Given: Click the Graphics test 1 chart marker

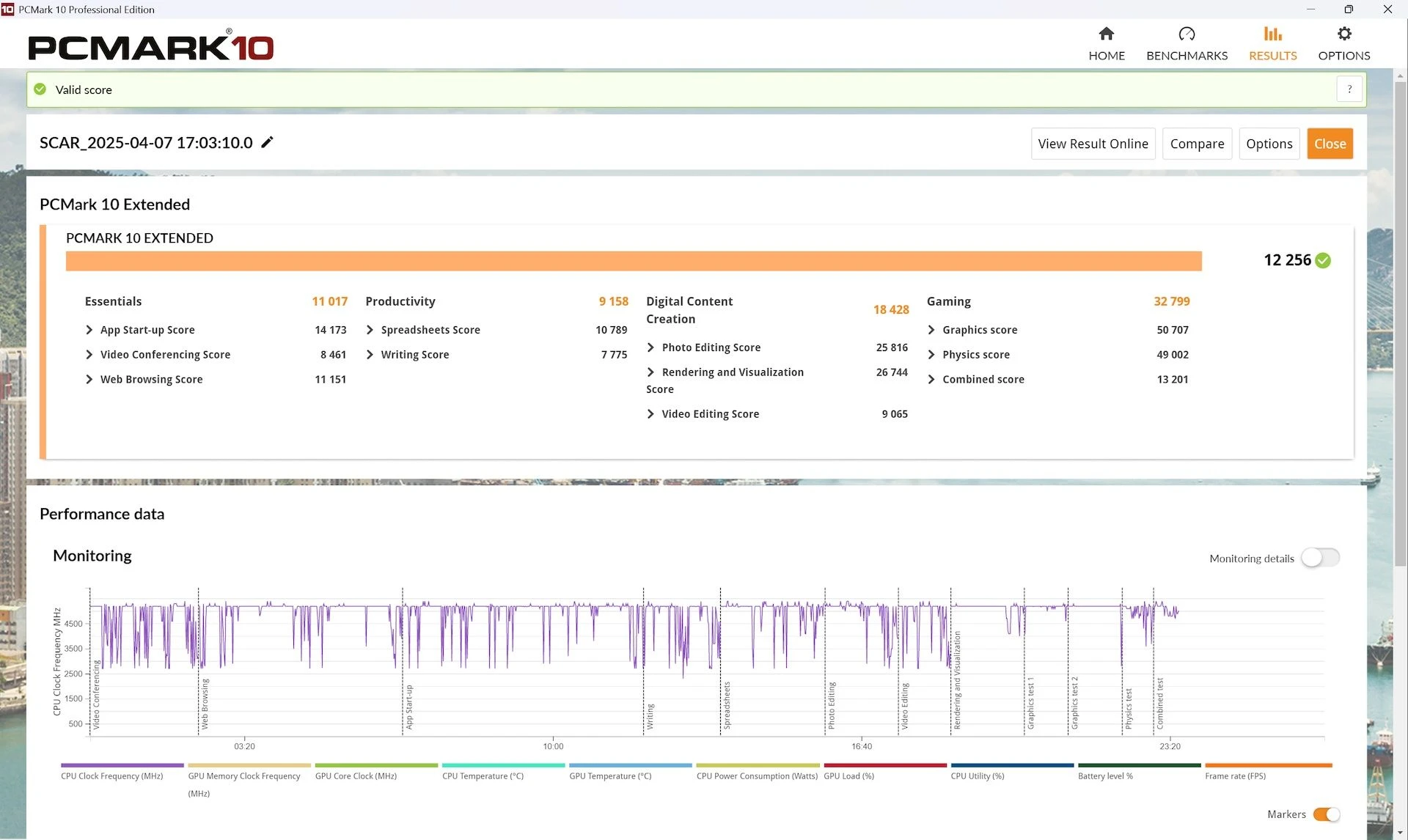Looking at the screenshot, I should (x=1030, y=703).
